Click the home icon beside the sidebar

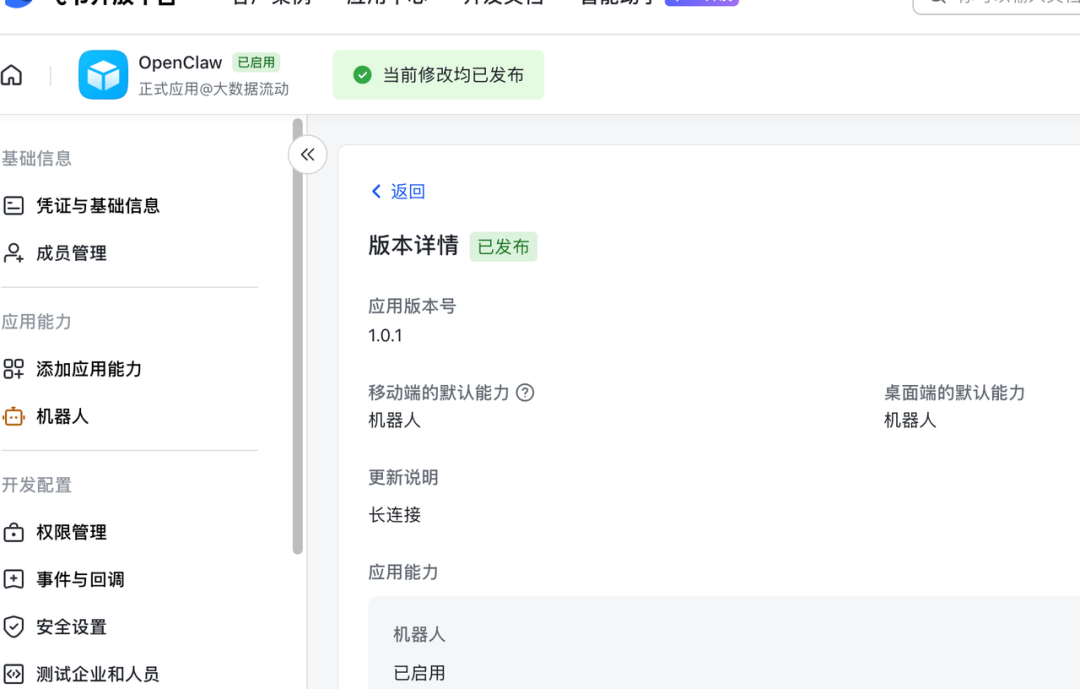(x=11, y=76)
